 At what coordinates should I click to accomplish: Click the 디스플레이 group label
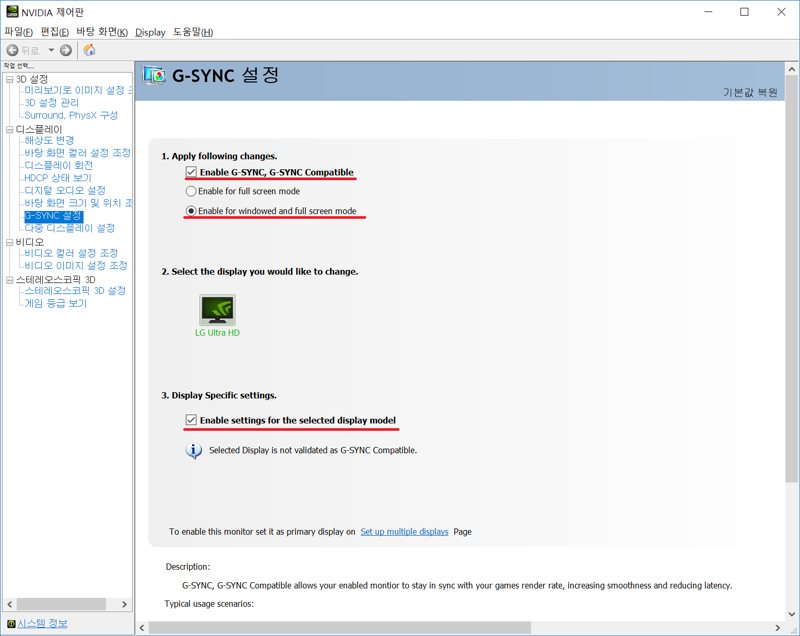(39, 129)
